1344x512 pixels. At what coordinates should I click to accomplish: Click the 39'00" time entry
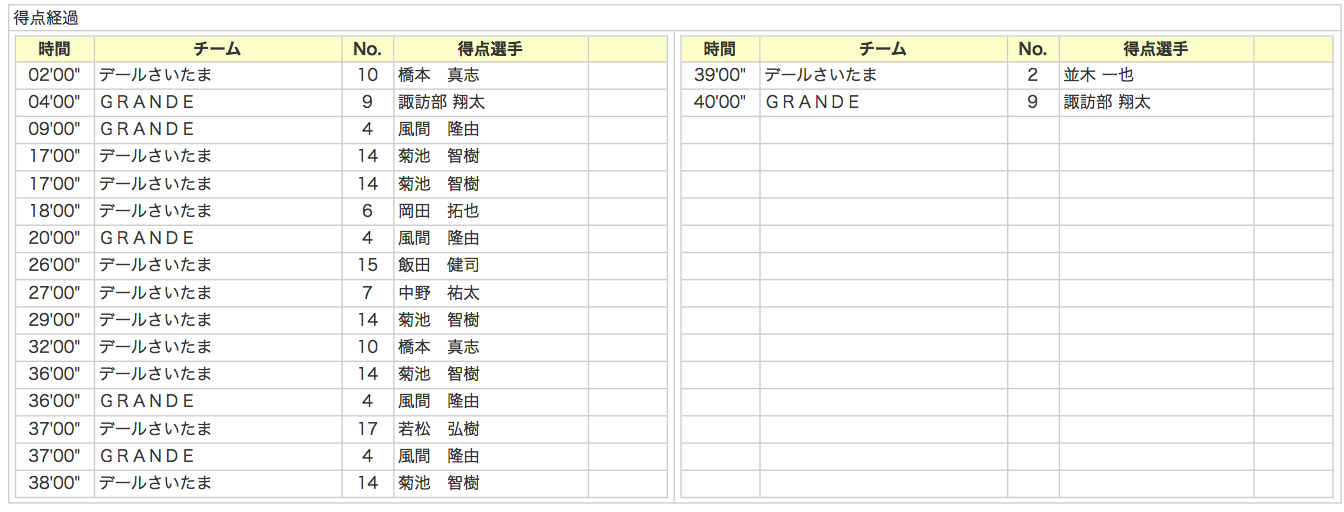[720, 75]
